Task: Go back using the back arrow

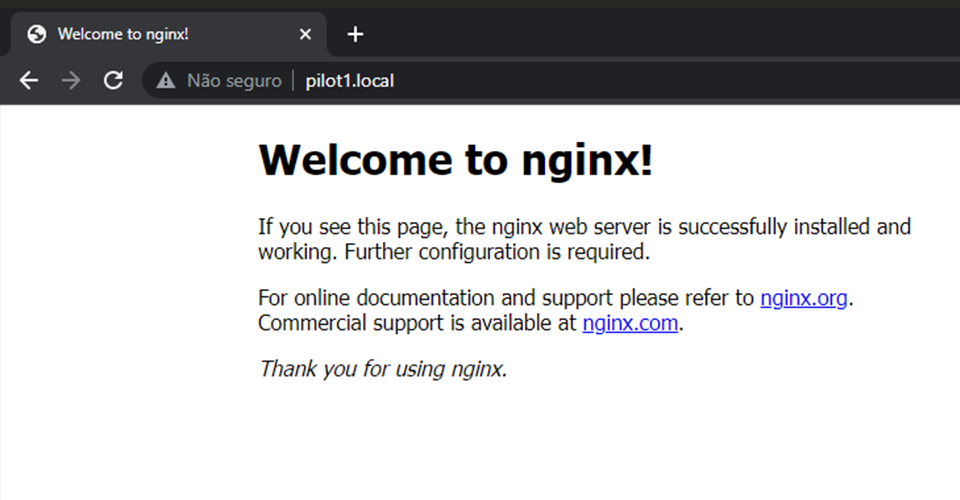Action: pyautogui.click(x=29, y=81)
